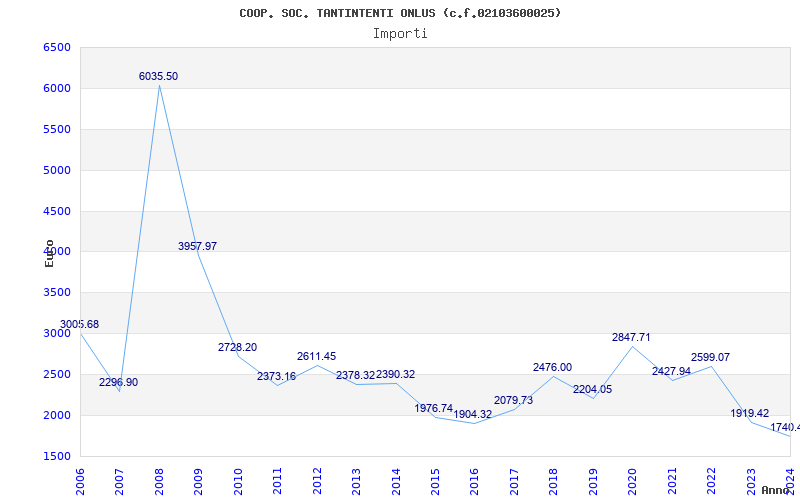Click the 2007 year label
This screenshot has height=500, width=800.
coord(119,481)
